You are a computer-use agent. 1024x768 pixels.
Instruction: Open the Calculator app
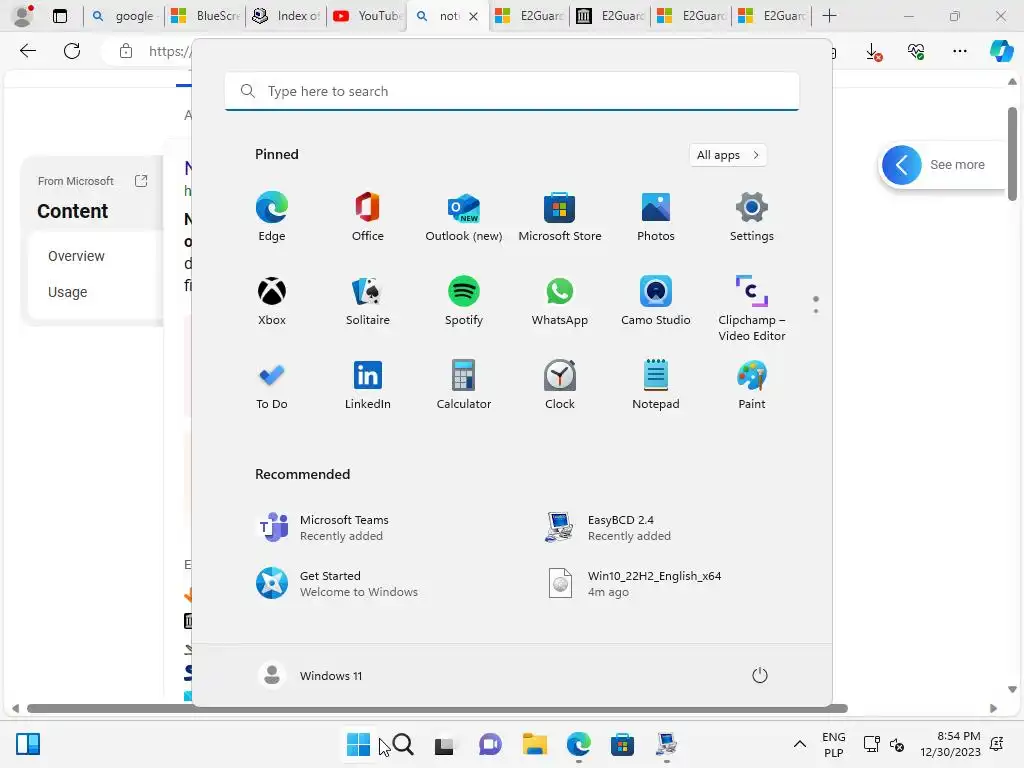coord(464,385)
